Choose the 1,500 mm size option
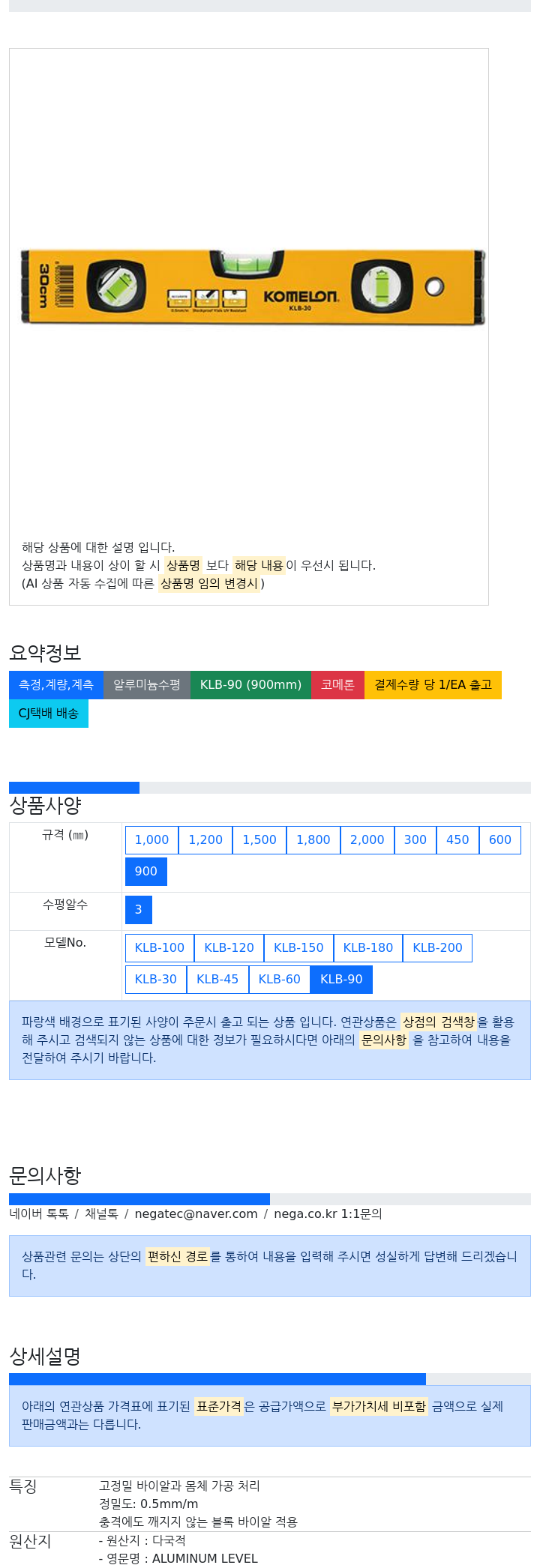The width and height of the screenshot is (540, 1568). click(x=259, y=840)
